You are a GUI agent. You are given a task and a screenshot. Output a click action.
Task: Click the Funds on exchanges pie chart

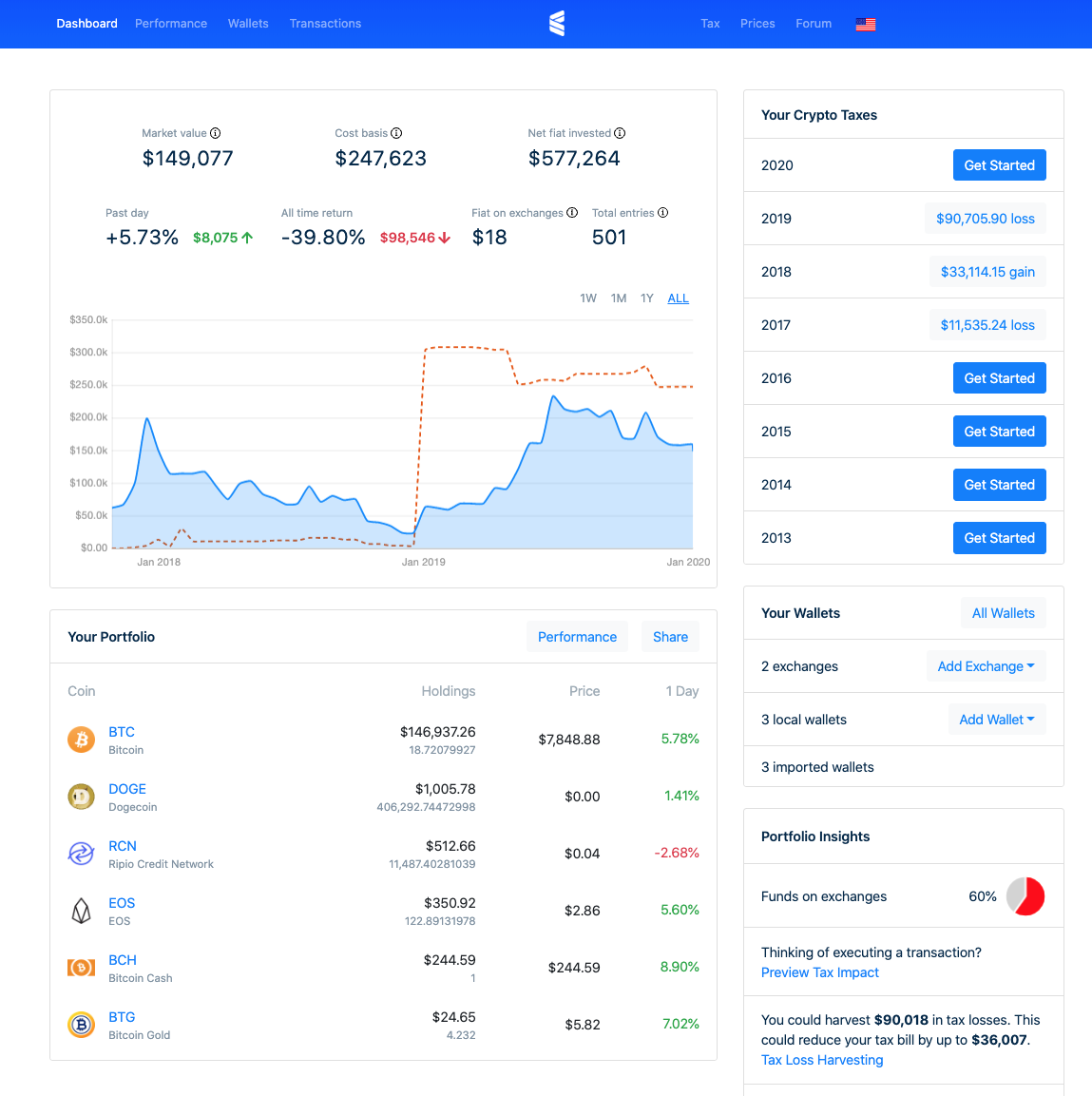pos(1025,896)
